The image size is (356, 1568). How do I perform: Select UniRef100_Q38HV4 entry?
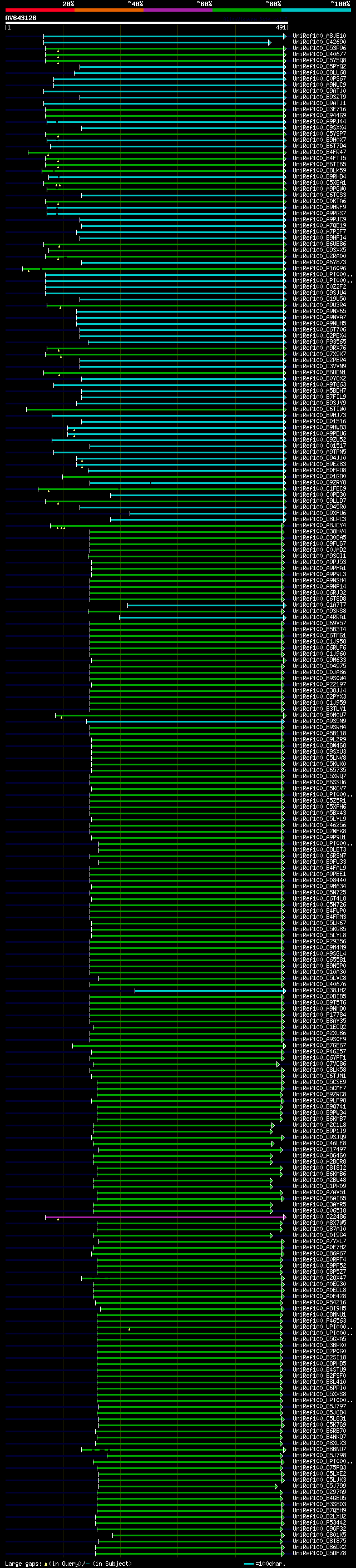319,532
